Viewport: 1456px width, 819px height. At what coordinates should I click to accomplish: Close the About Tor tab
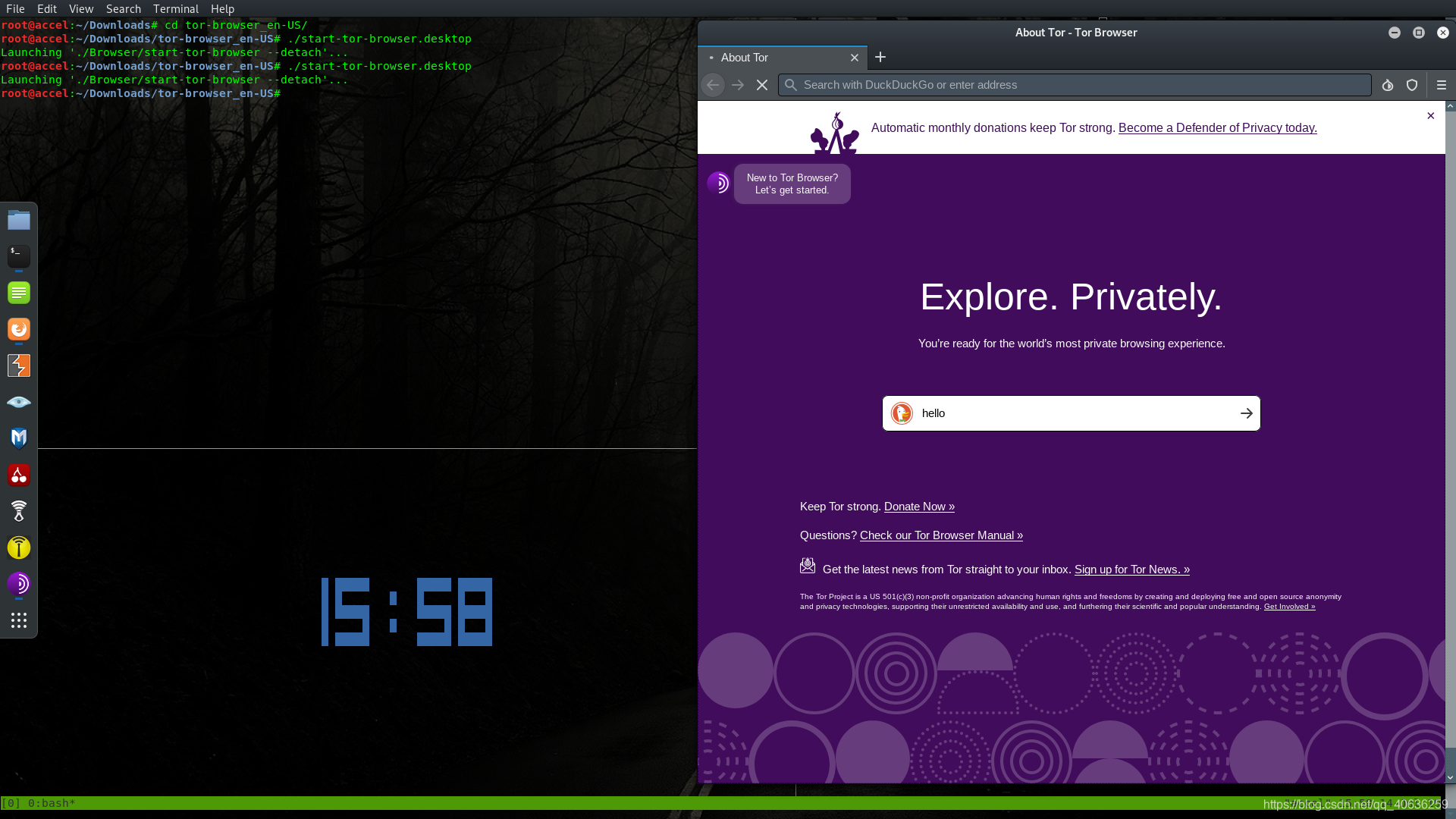tap(855, 58)
